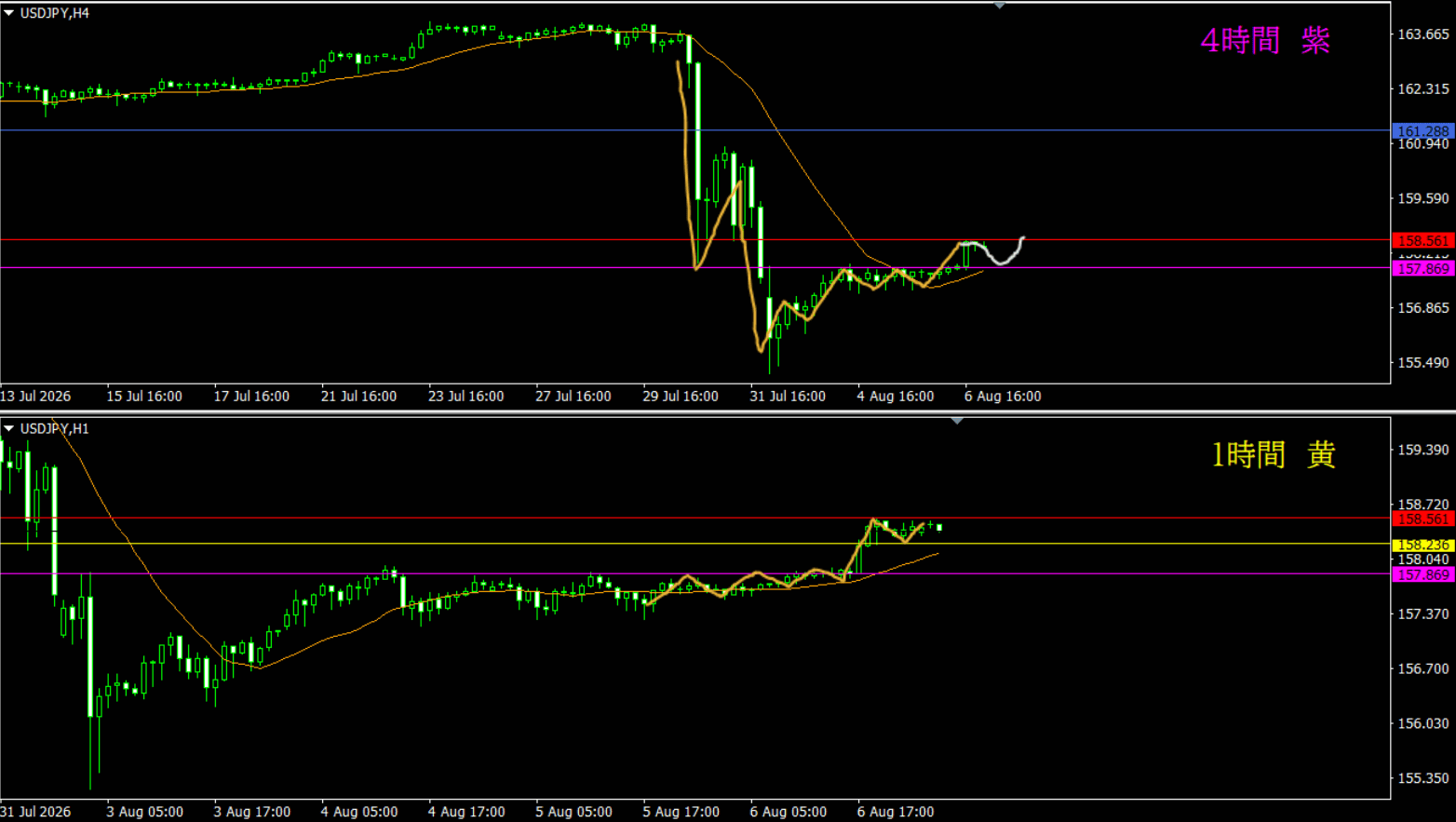Click the '5 Aug 17:00' time label
Viewport: 1456px width, 822px height.
tap(681, 812)
